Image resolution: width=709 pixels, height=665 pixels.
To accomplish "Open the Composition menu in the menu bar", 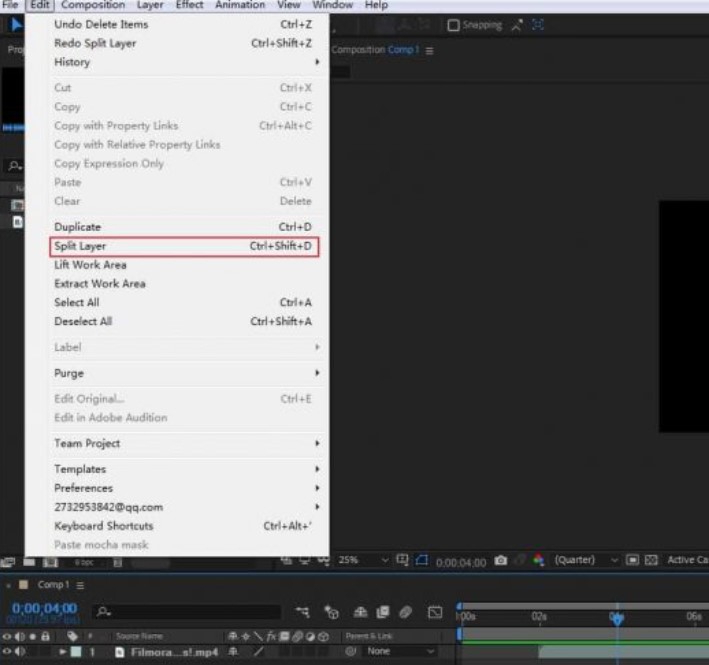I will coord(93,5).
